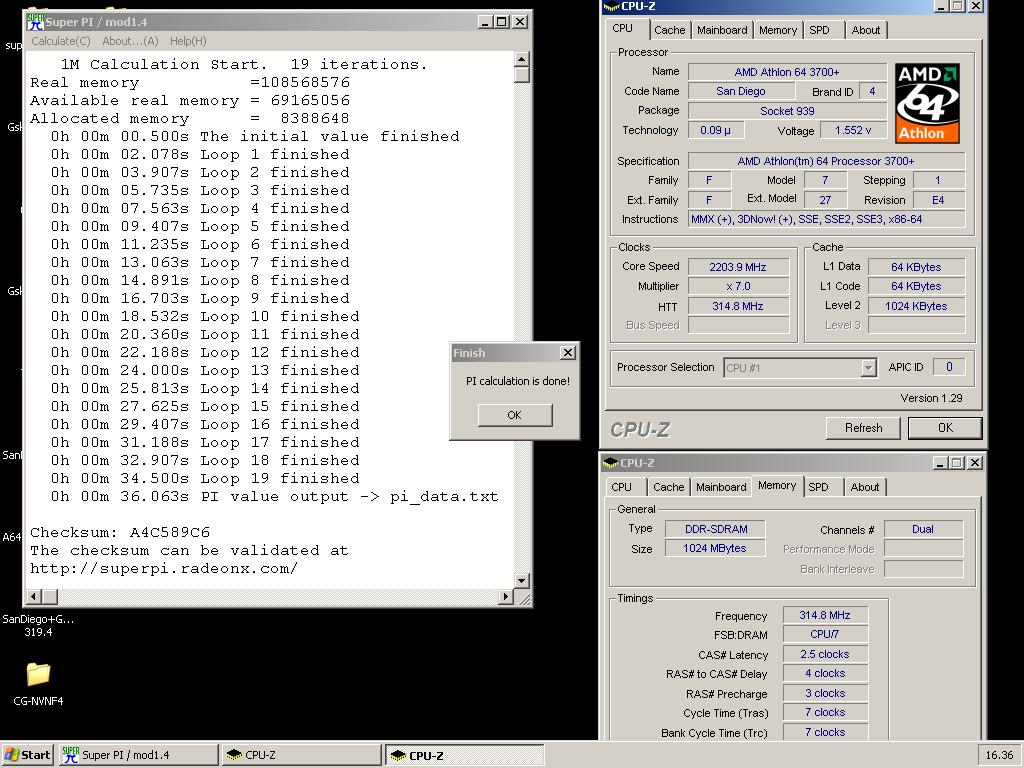Click the upper CPU-Z window title icon
Image resolution: width=1024 pixels, height=768 pixels.
click(x=611, y=7)
